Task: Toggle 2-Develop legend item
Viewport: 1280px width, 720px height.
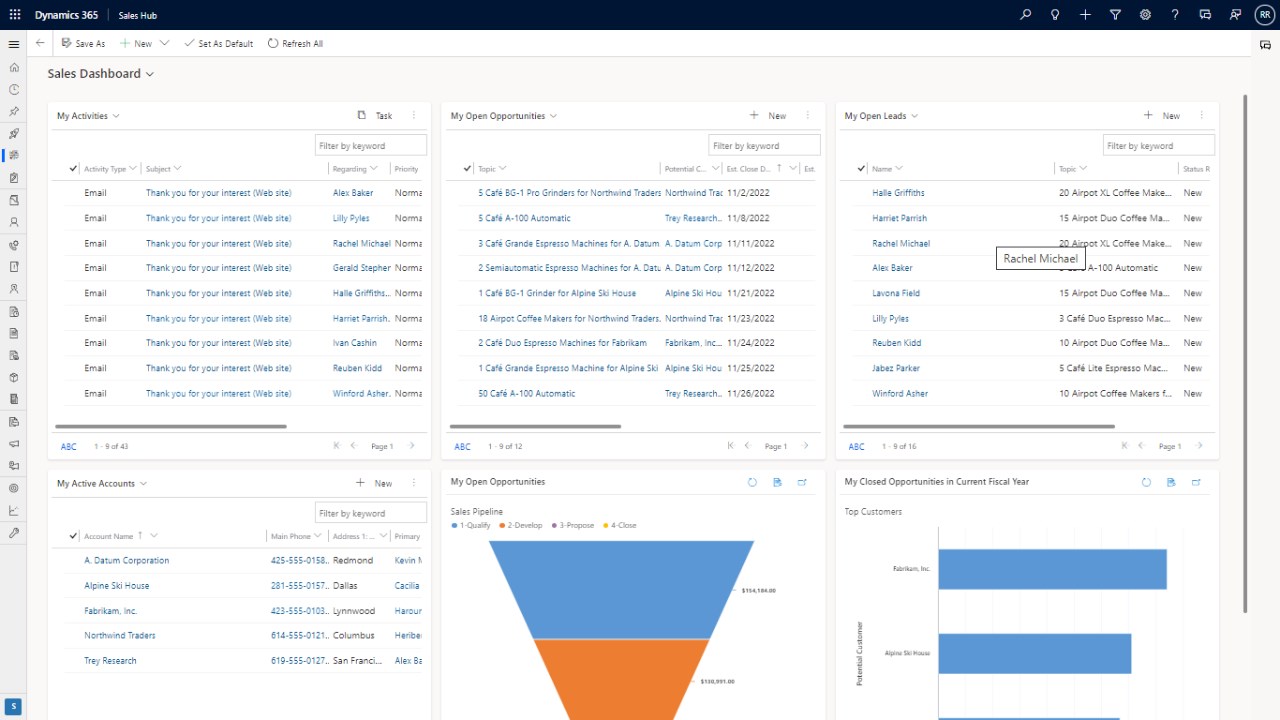Action: (x=523, y=525)
